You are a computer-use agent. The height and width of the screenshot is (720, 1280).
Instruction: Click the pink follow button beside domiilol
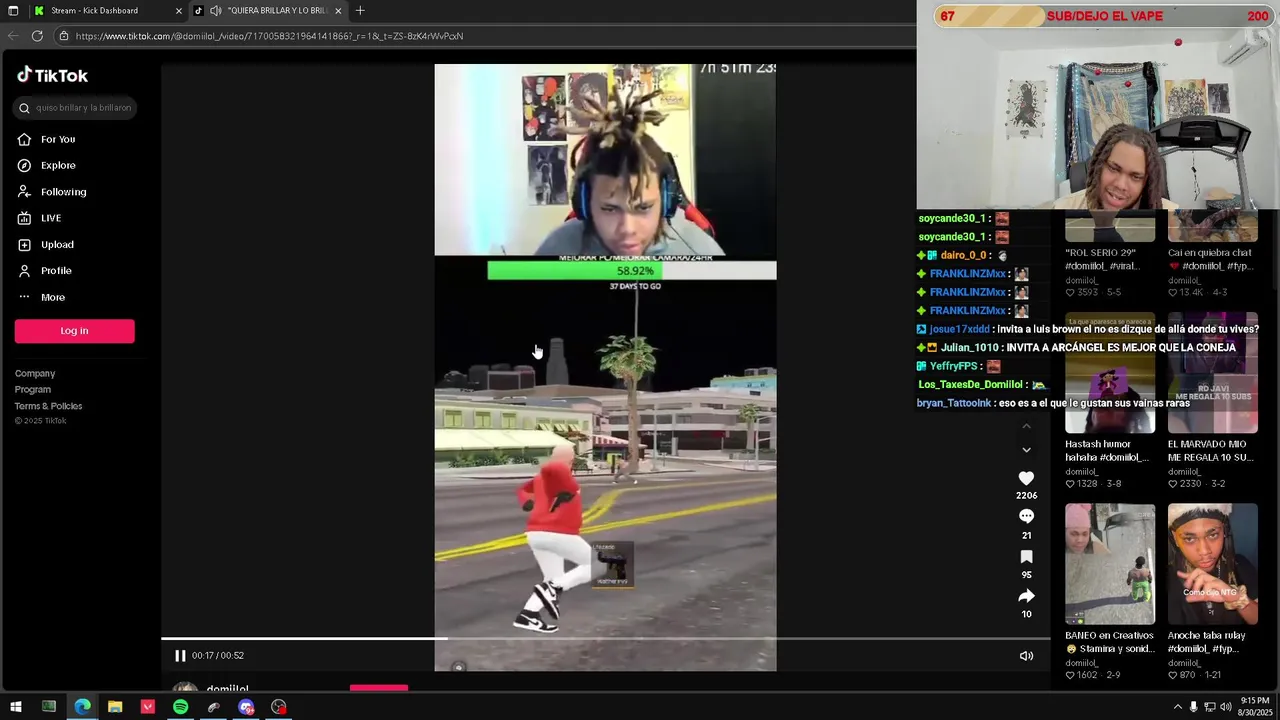(379, 688)
